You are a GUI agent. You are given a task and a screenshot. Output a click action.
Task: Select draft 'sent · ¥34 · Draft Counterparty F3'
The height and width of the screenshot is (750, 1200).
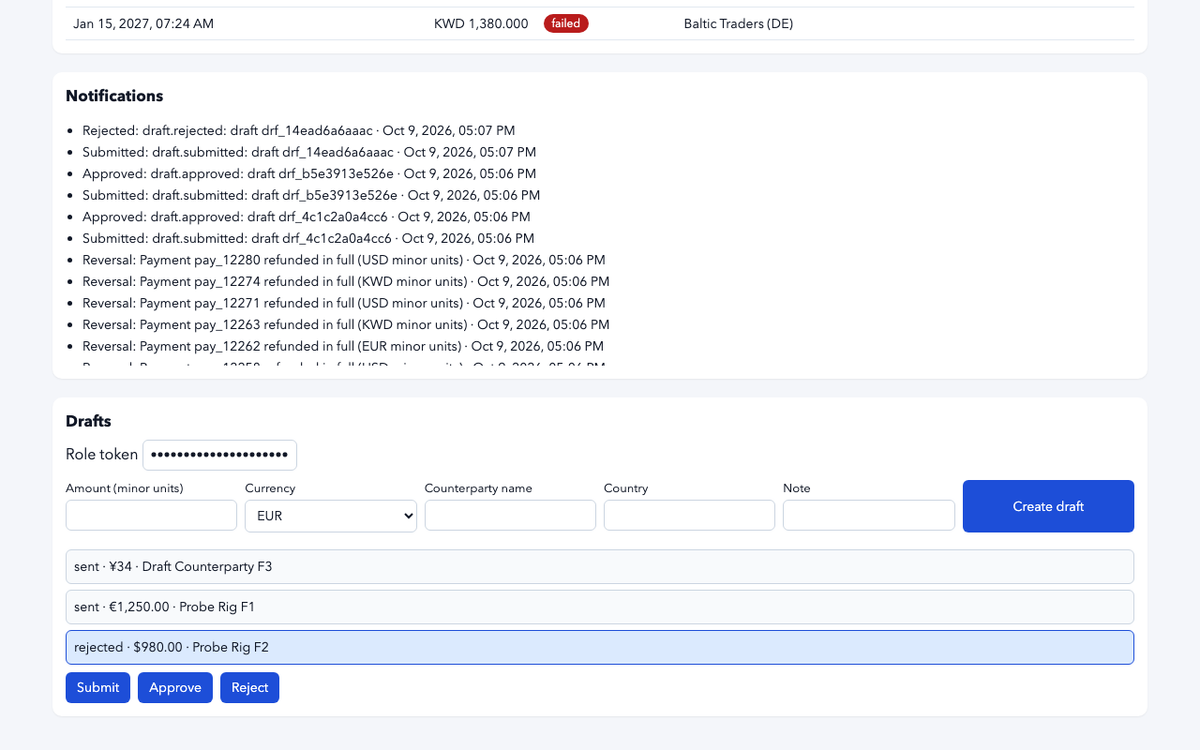coord(600,566)
